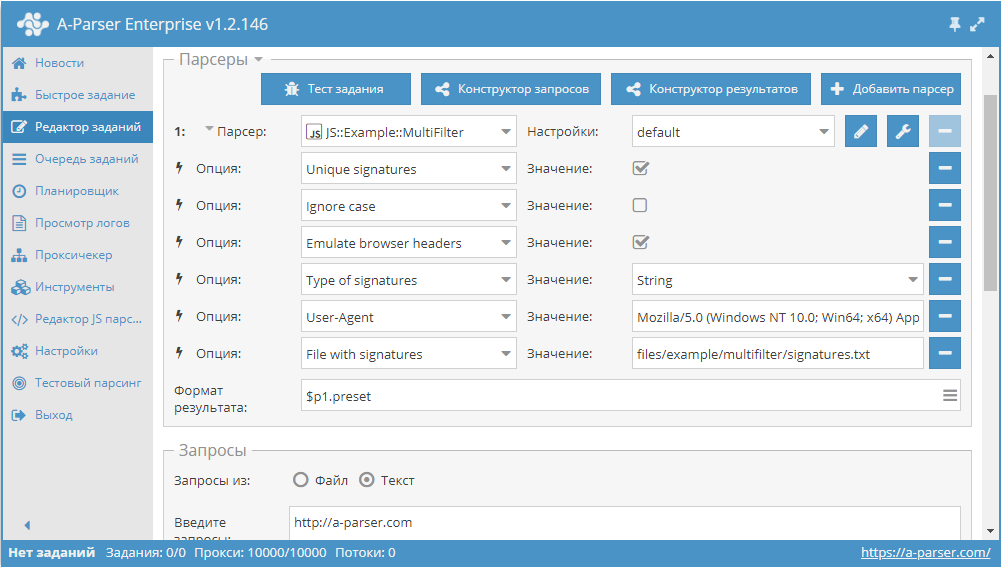The width and height of the screenshot is (1001, 567).
Task: Click the A-Parser logo icon
Action: click(x=33, y=24)
